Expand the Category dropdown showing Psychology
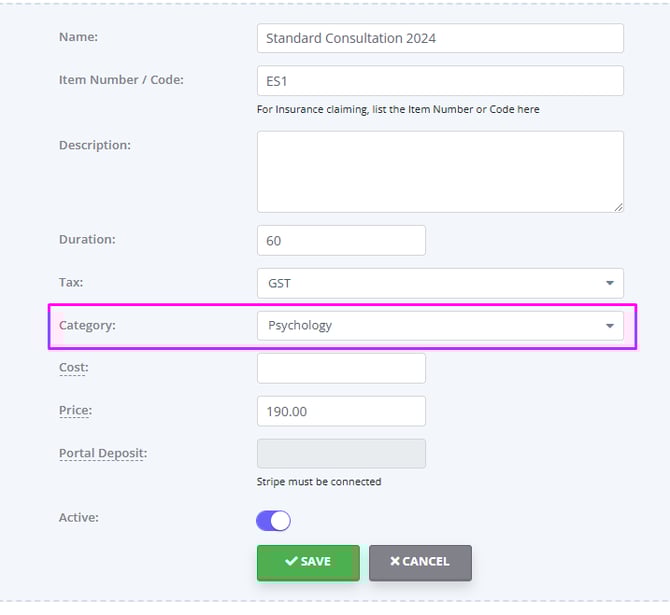Image resolution: width=670 pixels, height=615 pixels. 439,326
